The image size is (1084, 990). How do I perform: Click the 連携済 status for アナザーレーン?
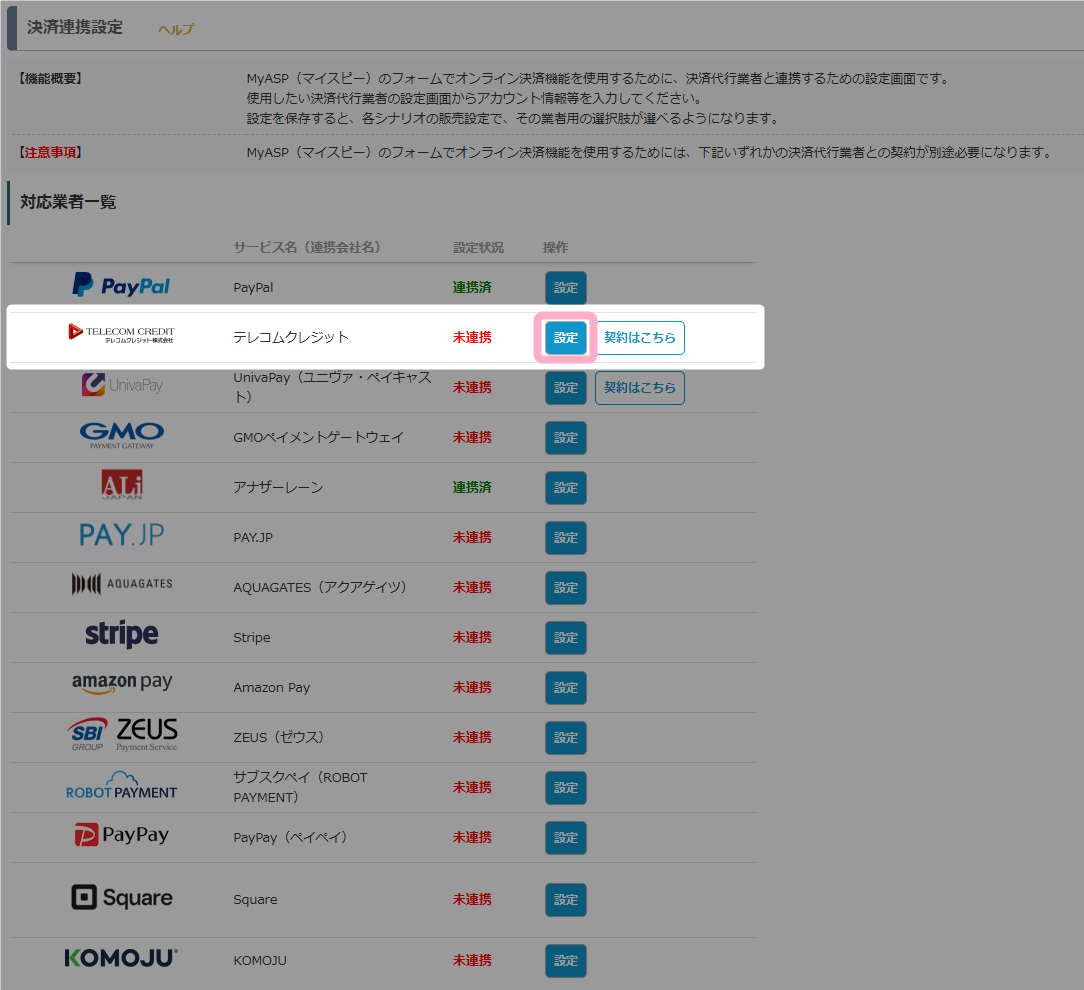(472, 487)
